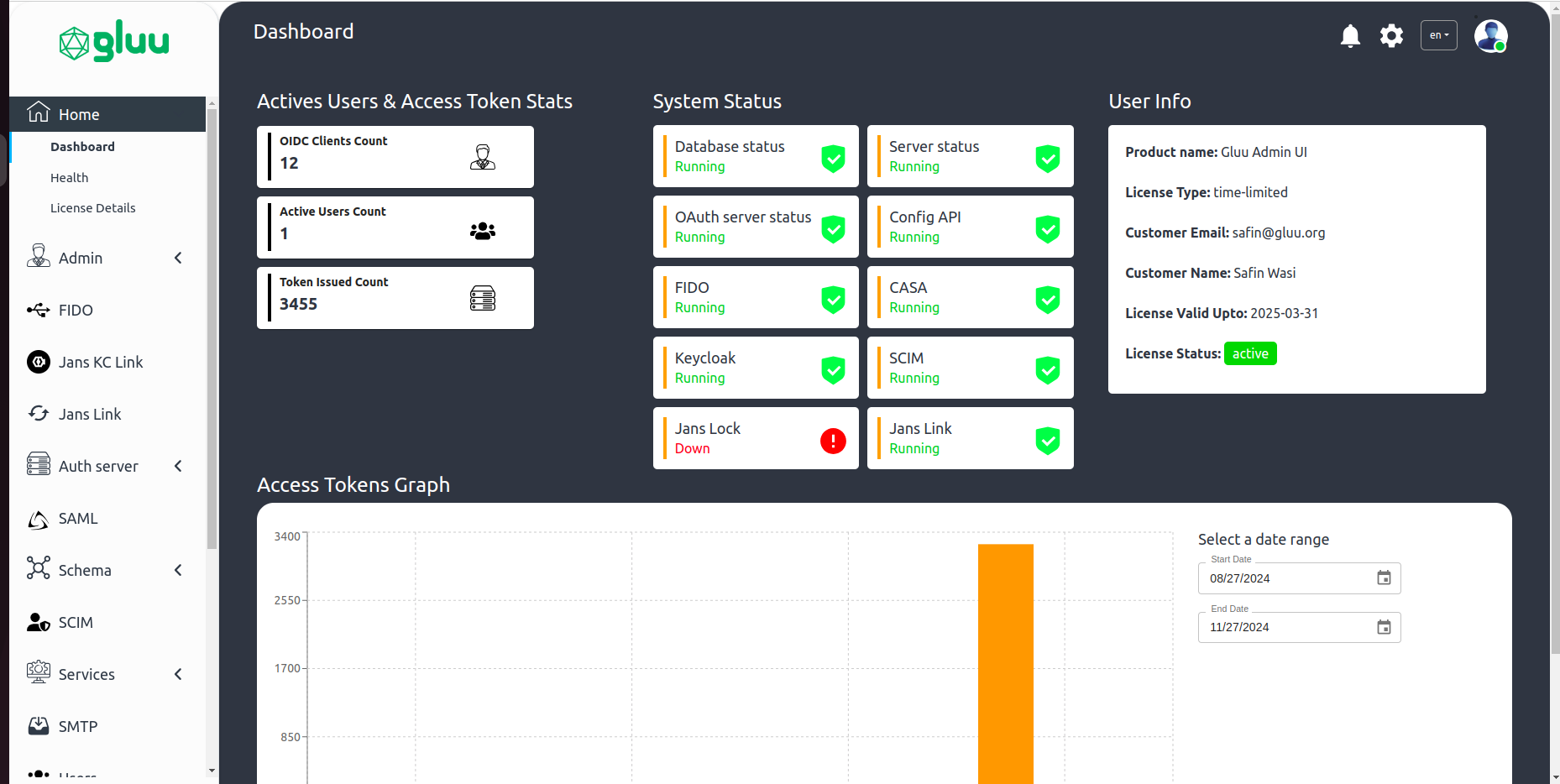Screen dimensions: 1560x784
Task: Select Home menu item
Action: pyautogui.click(x=107, y=114)
